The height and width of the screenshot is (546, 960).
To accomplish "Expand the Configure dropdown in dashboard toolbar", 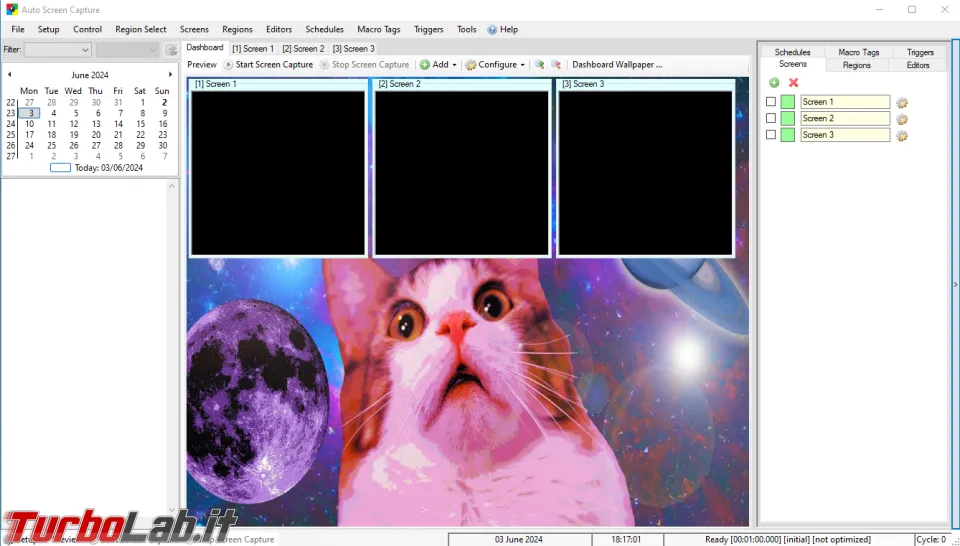I will (522, 65).
